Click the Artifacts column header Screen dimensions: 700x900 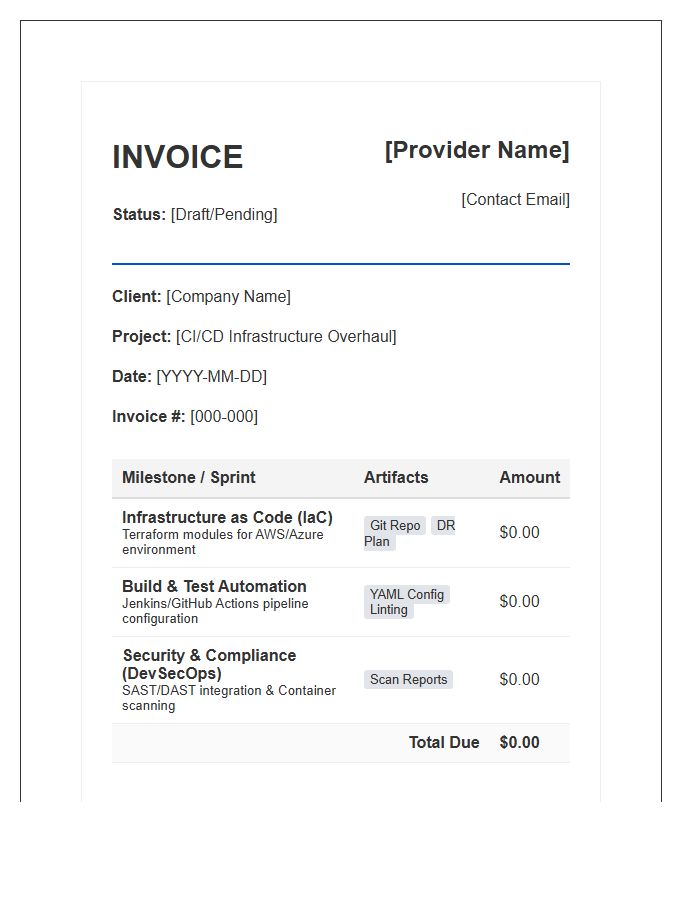pyautogui.click(x=396, y=478)
